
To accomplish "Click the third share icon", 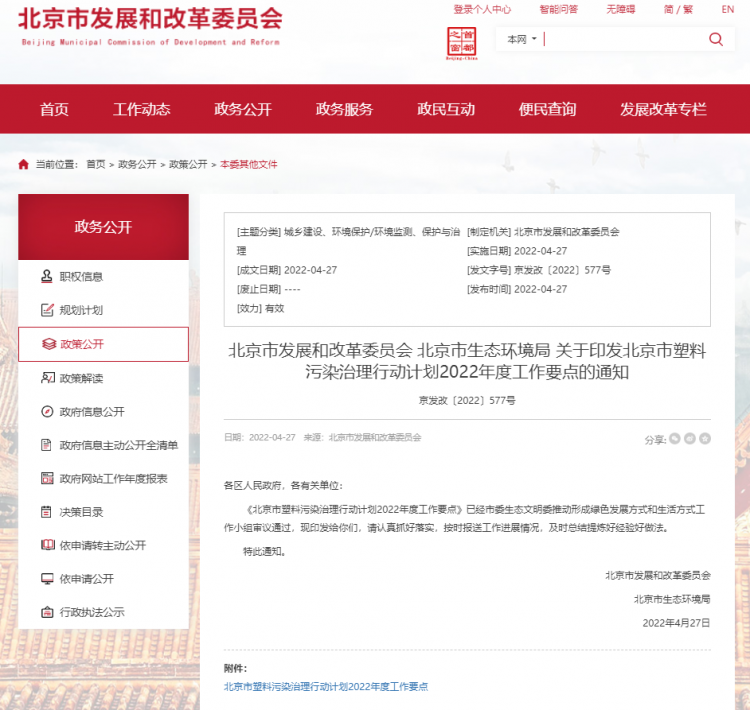I will pos(705,438).
